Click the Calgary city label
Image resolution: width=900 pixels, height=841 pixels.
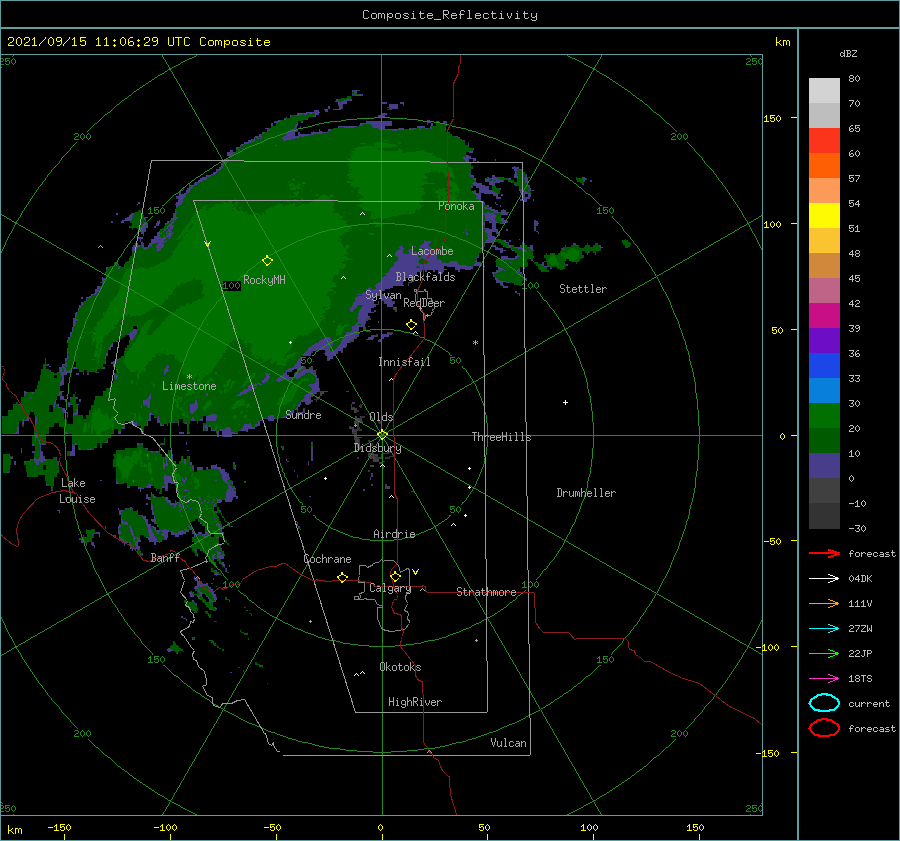pyautogui.click(x=390, y=588)
